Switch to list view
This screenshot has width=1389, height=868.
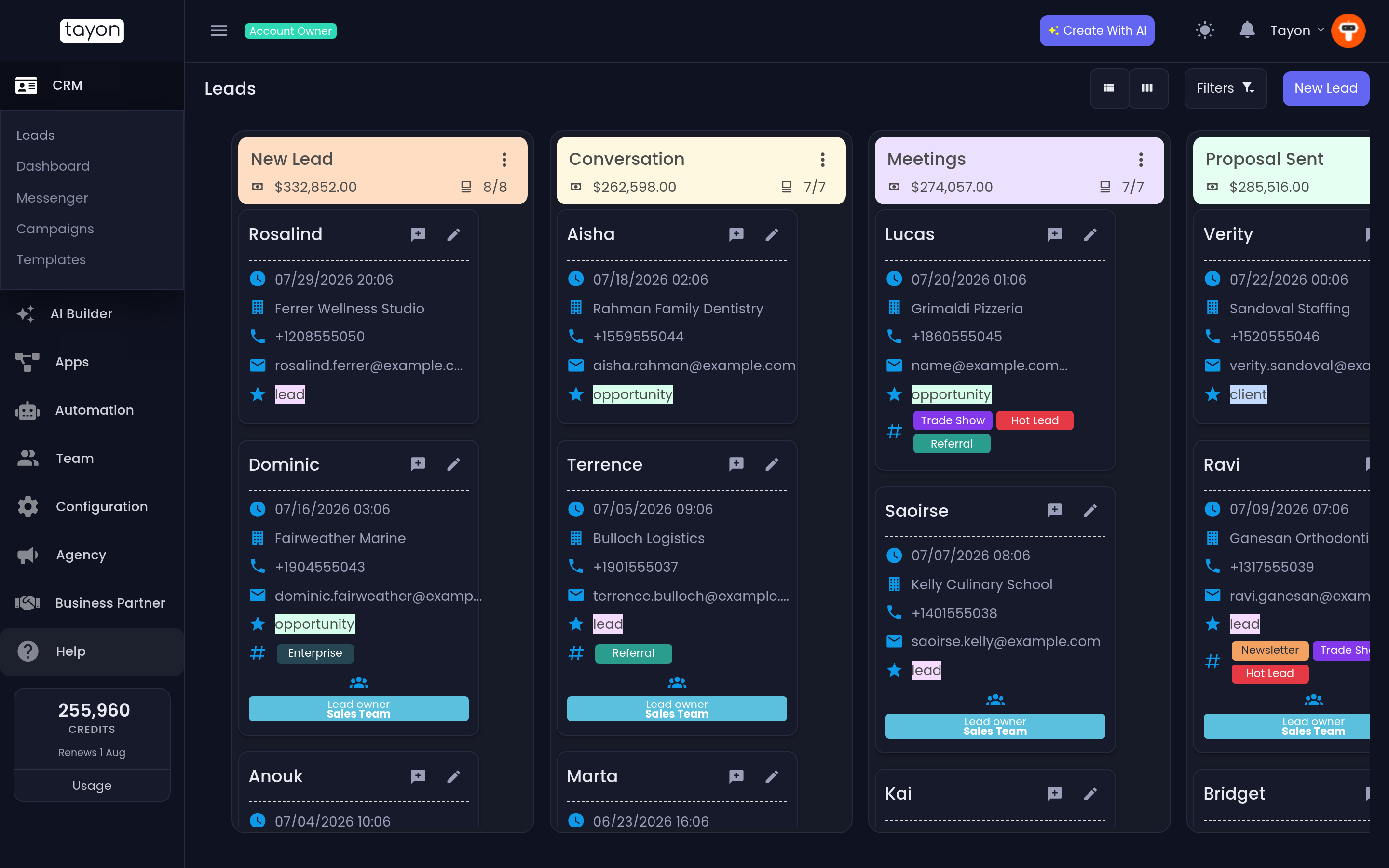coord(1109,88)
